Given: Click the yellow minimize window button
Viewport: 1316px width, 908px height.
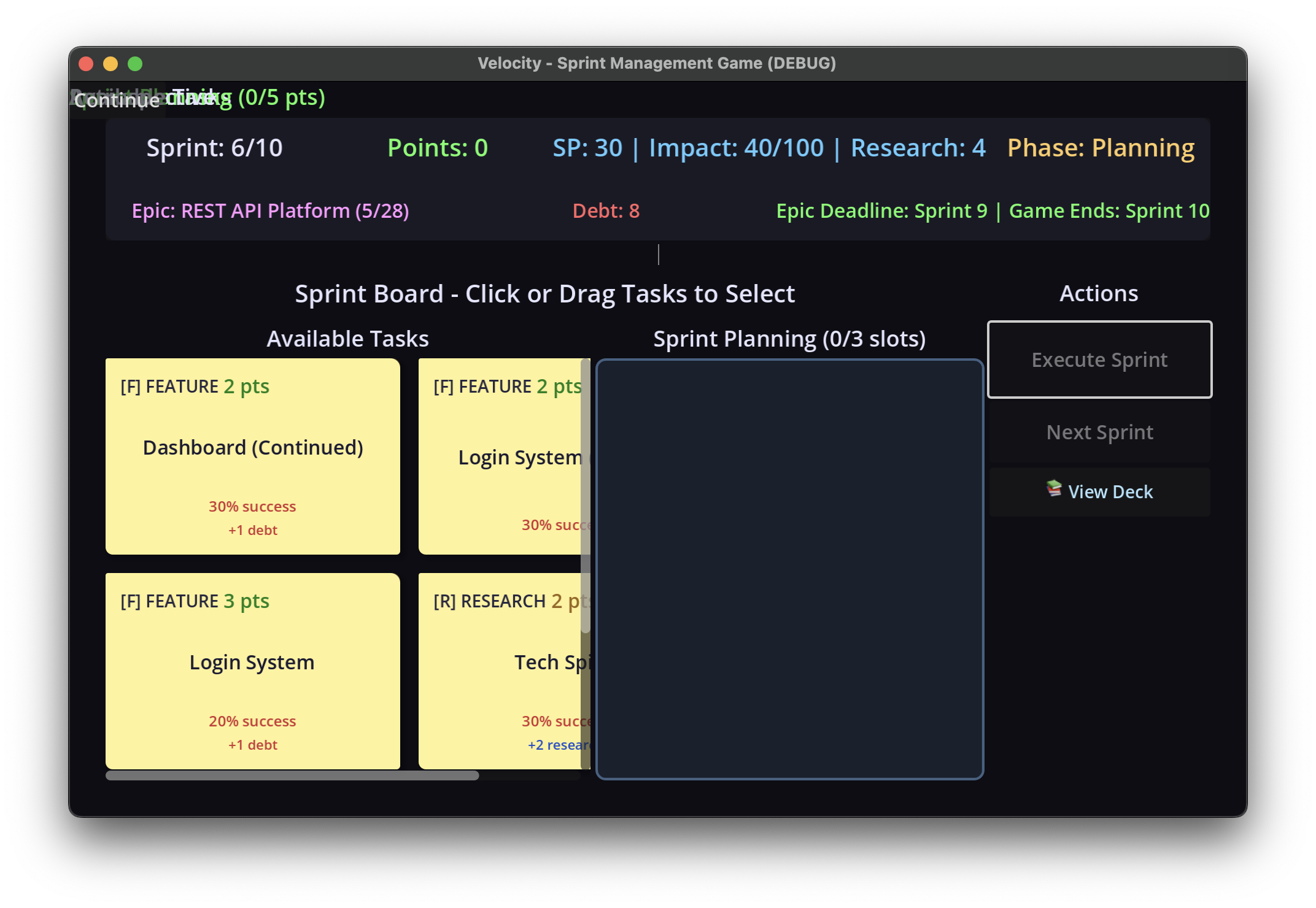Looking at the screenshot, I should 110,64.
